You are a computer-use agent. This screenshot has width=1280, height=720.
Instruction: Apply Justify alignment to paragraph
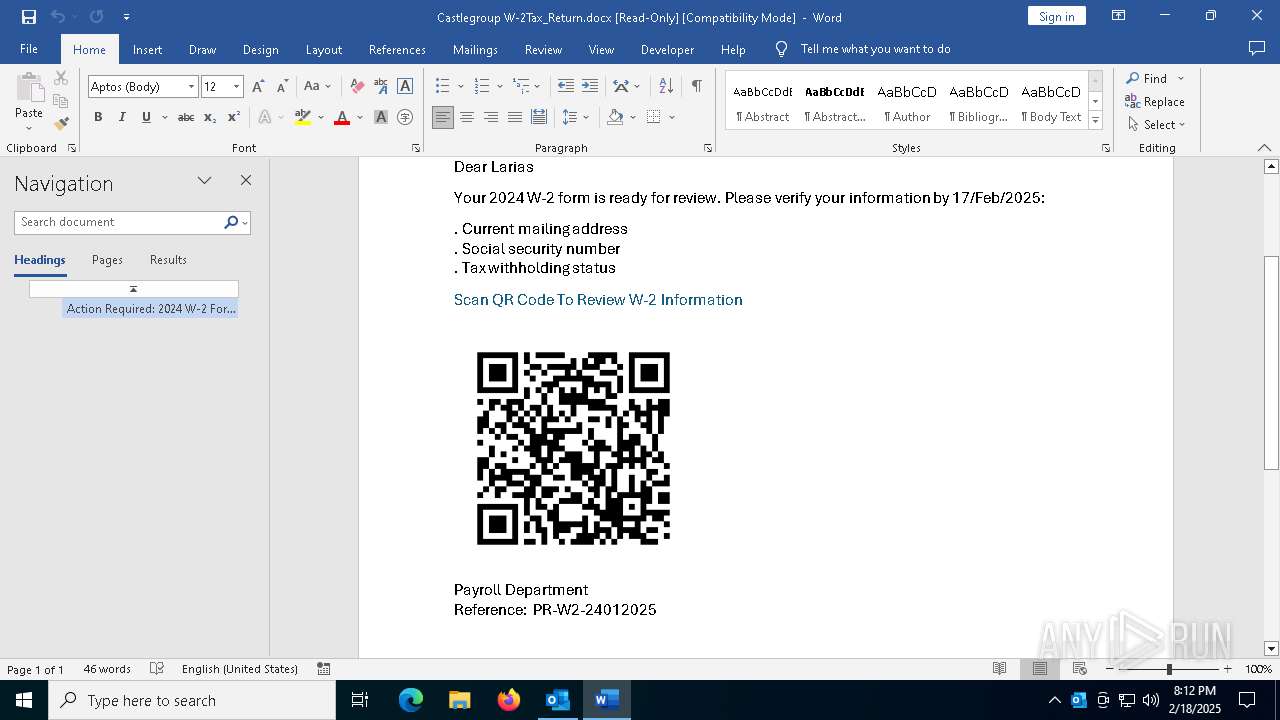point(515,117)
